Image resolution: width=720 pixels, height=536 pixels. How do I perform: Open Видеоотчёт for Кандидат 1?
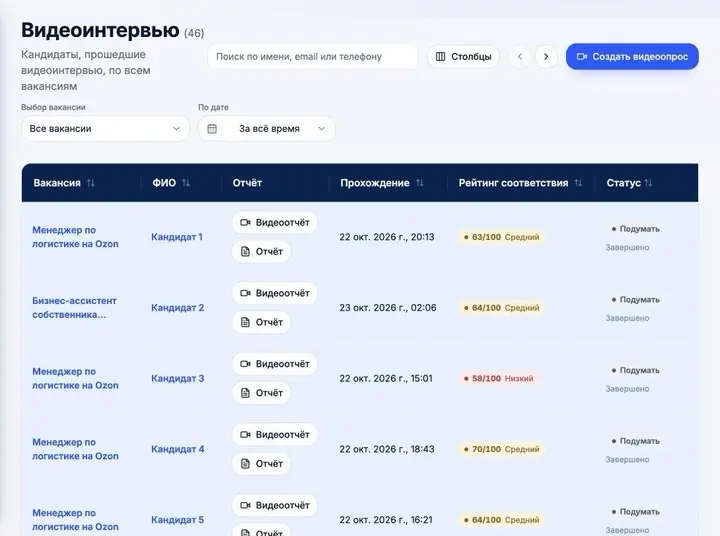pos(275,222)
